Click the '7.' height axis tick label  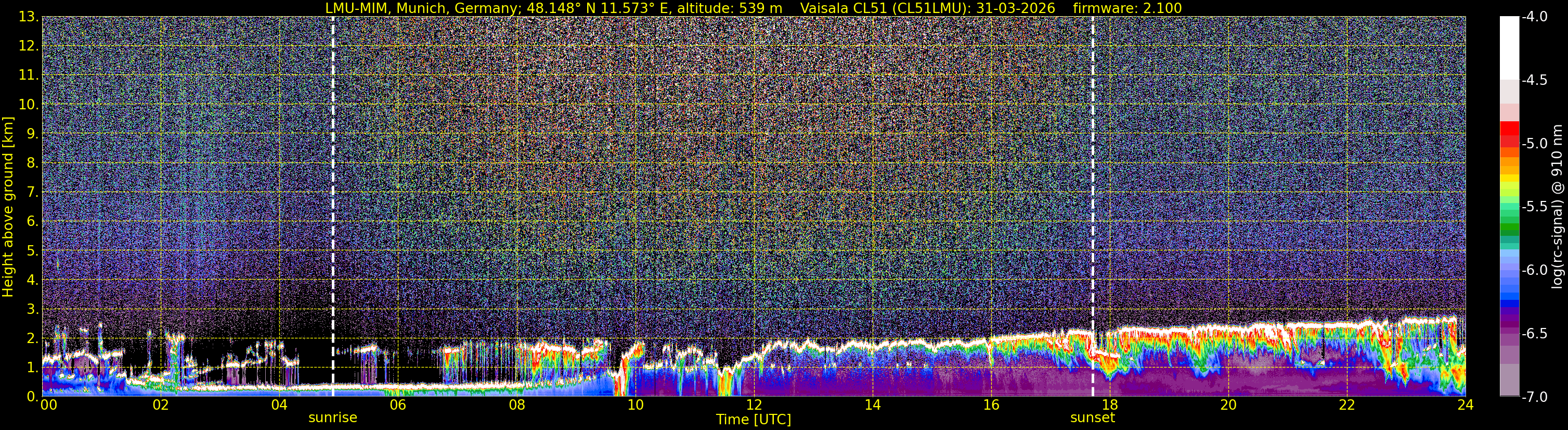click(32, 192)
